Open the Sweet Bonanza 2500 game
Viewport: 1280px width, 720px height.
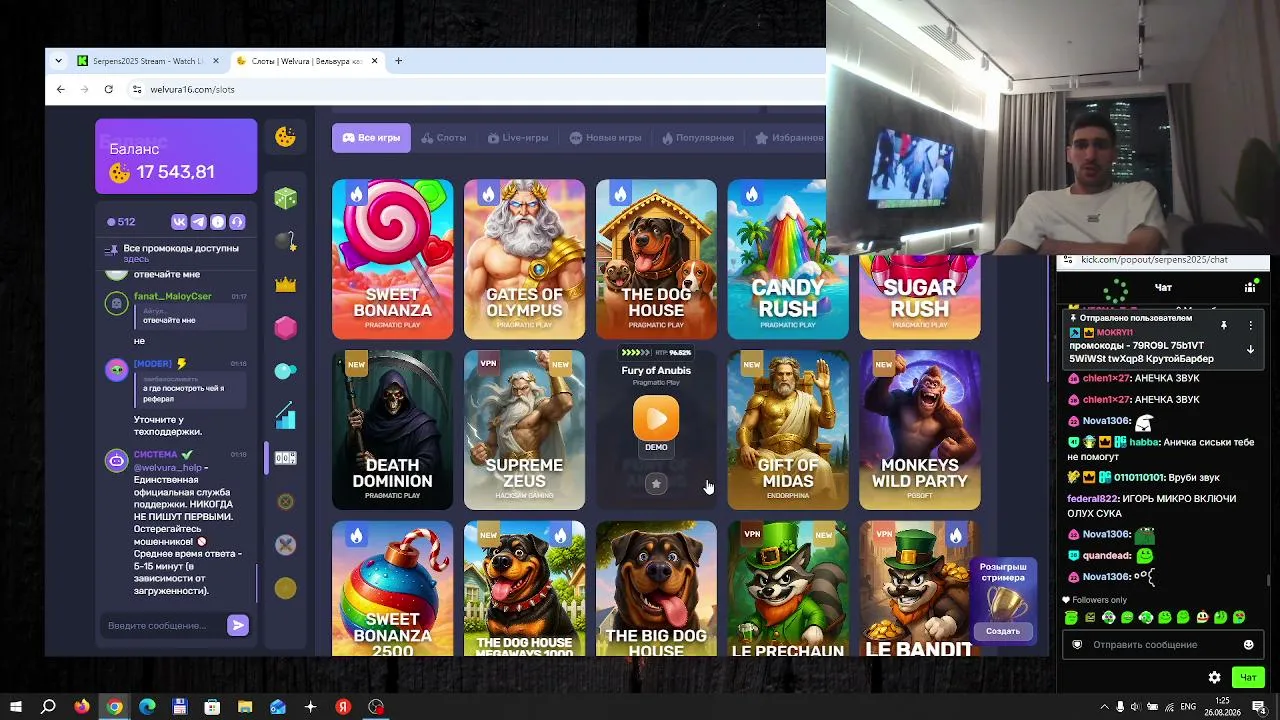coord(392,589)
